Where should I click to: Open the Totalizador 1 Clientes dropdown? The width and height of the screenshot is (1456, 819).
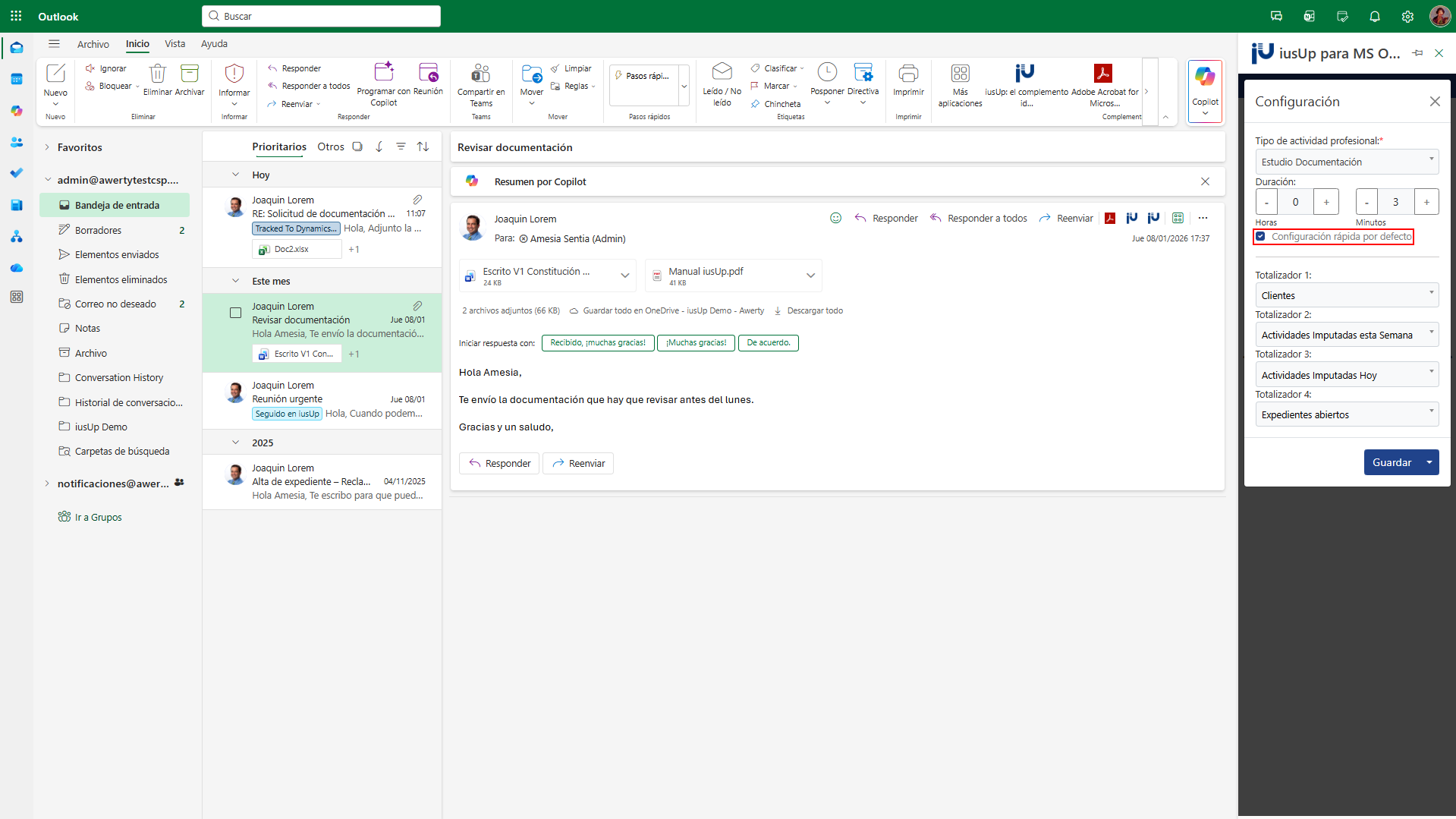coord(1347,296)
